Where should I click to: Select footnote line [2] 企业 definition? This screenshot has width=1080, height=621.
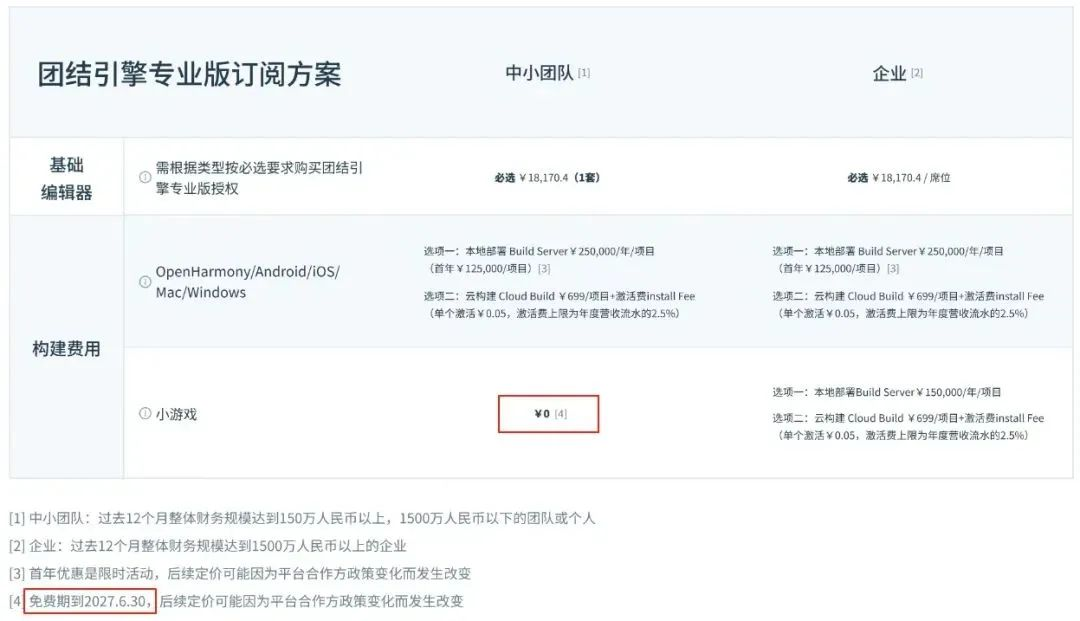point(208,546)
